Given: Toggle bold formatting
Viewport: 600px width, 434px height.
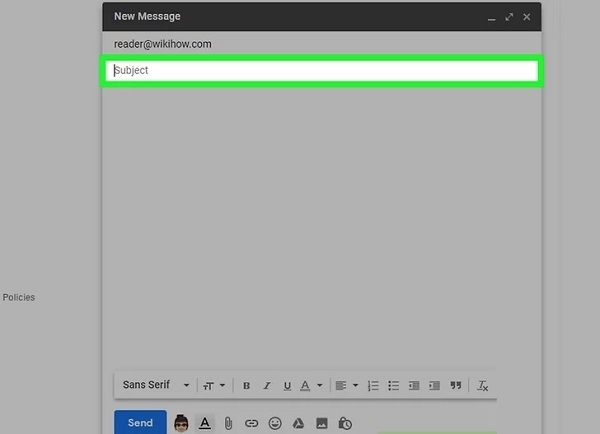Looking at the screenshot, I should click(246, 385).
